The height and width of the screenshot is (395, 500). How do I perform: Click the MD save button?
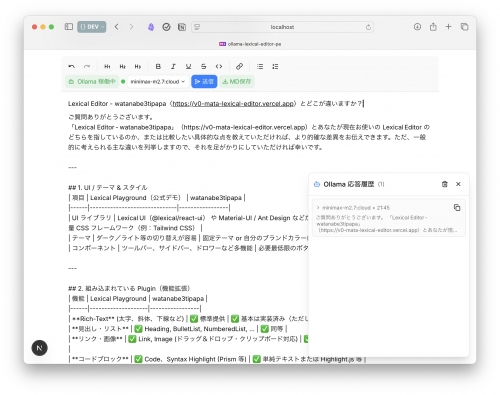coord(237,82)
